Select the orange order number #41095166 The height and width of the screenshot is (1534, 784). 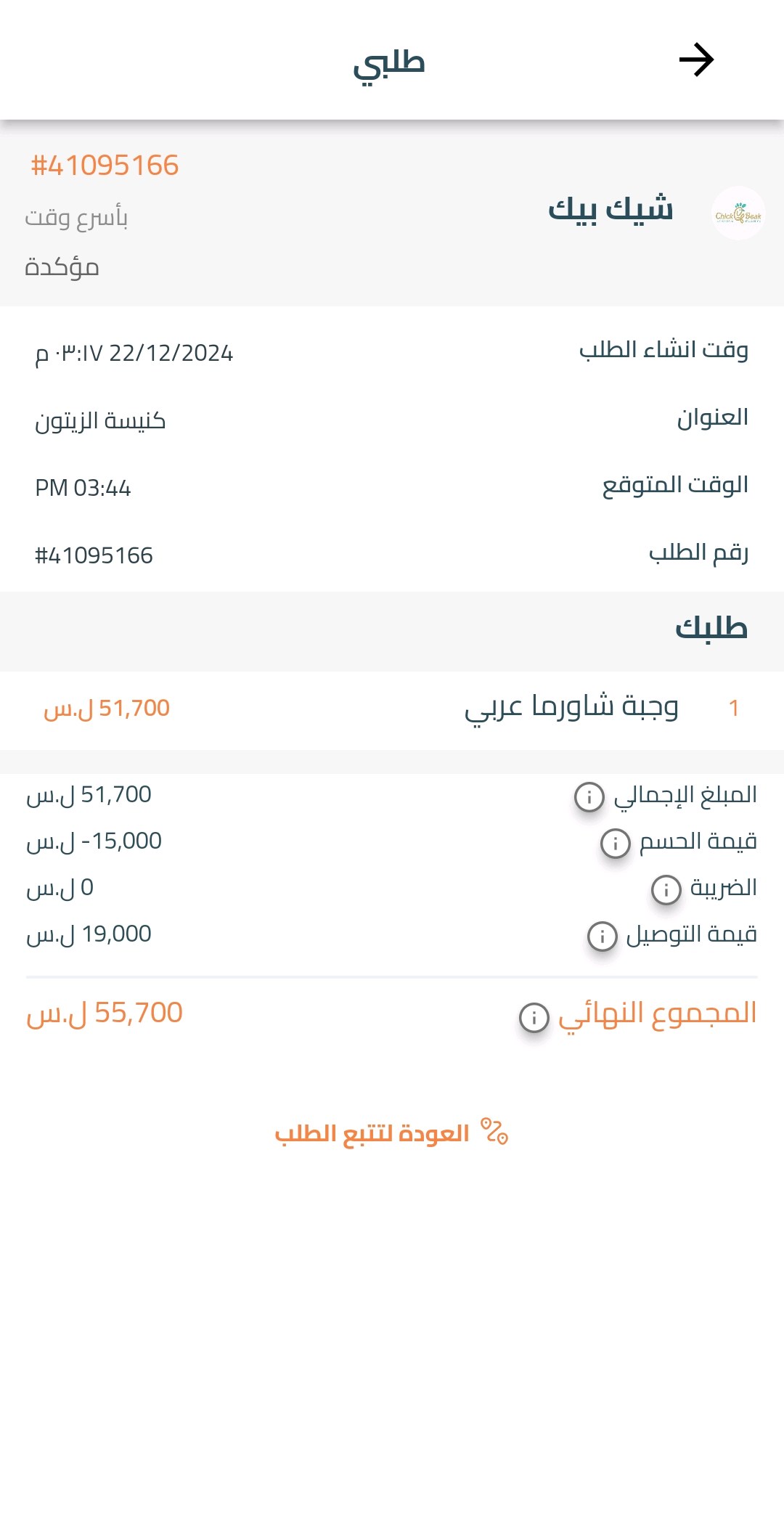tap(105, 166)
